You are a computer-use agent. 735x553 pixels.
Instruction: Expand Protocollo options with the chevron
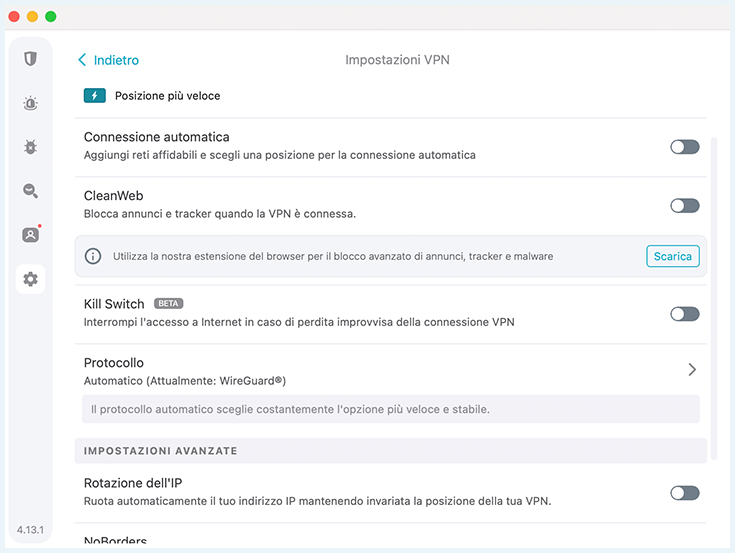(x=692, y=370)
